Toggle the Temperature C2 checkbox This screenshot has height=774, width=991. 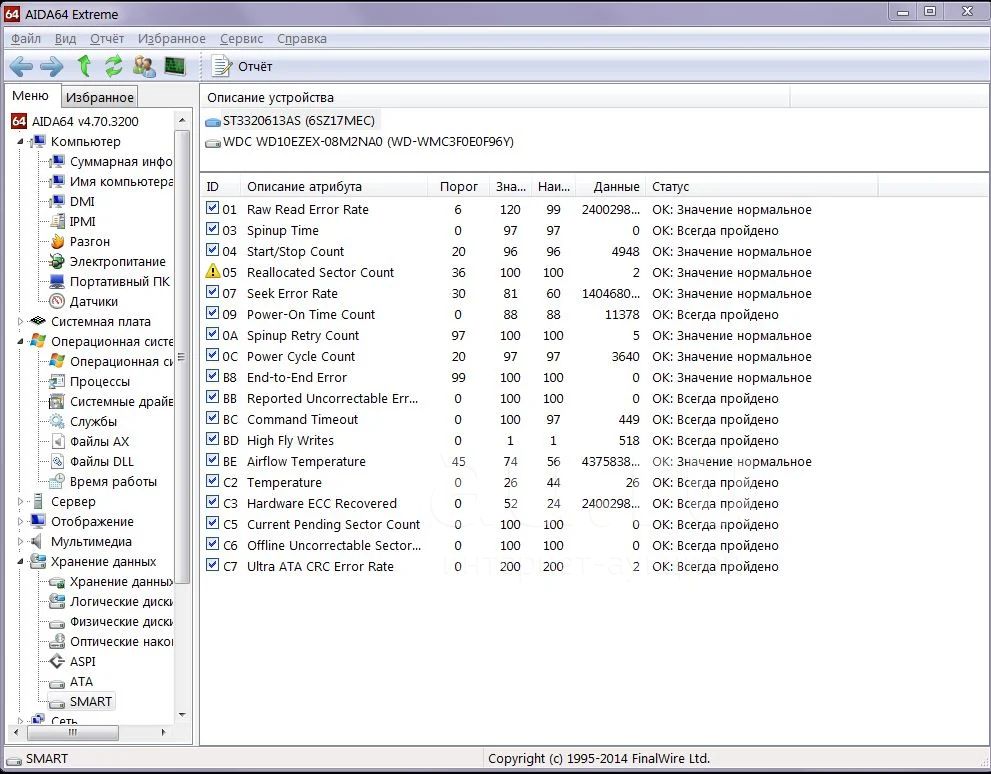point(212,481)
